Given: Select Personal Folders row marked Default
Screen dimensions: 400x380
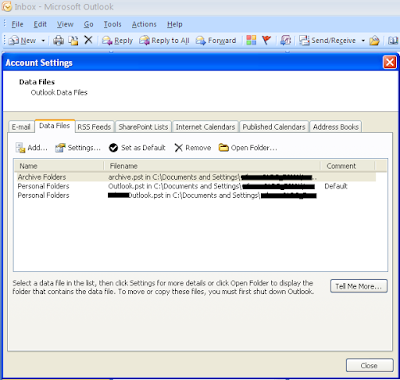Looking at the screenshot, I should tap(195, 186).
